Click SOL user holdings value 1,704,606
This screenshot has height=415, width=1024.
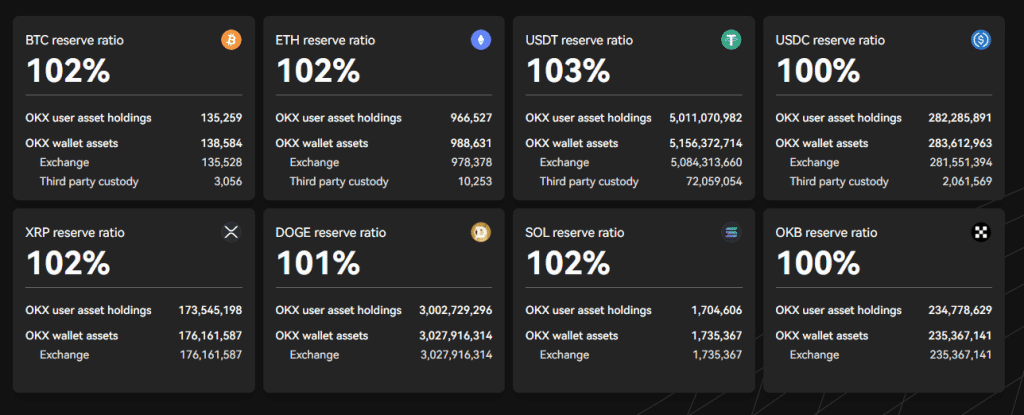[716, 310]
